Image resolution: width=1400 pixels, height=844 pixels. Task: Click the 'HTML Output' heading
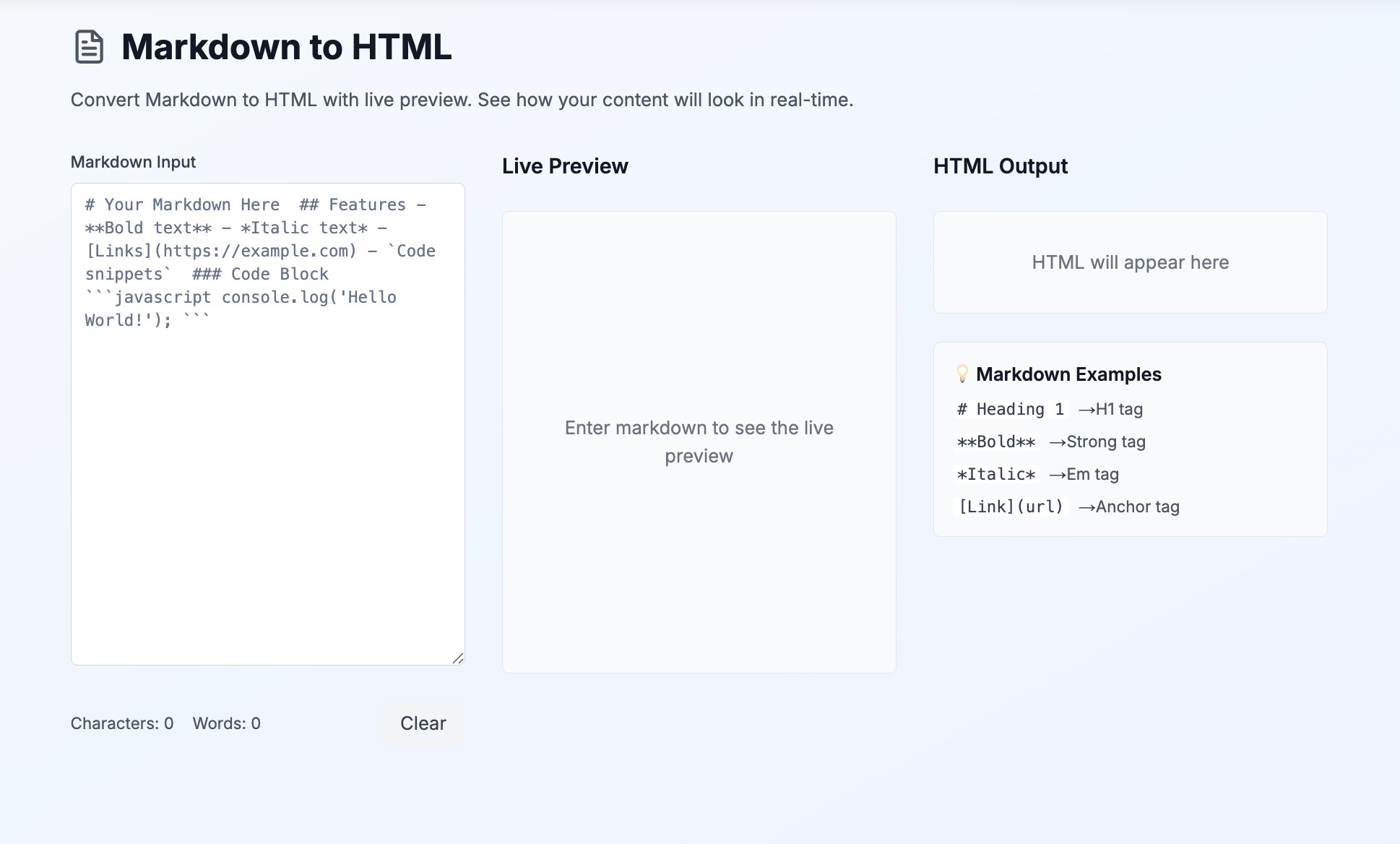(1001, 166)
